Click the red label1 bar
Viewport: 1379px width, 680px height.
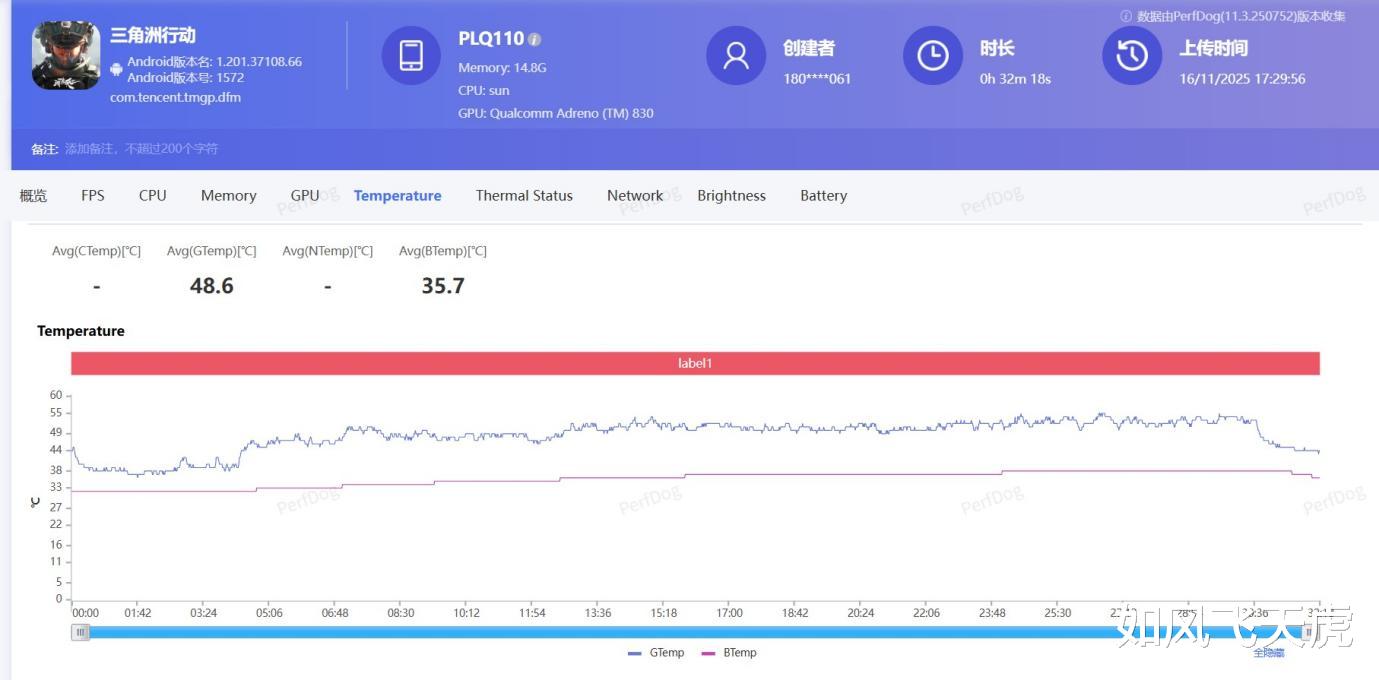695,363
